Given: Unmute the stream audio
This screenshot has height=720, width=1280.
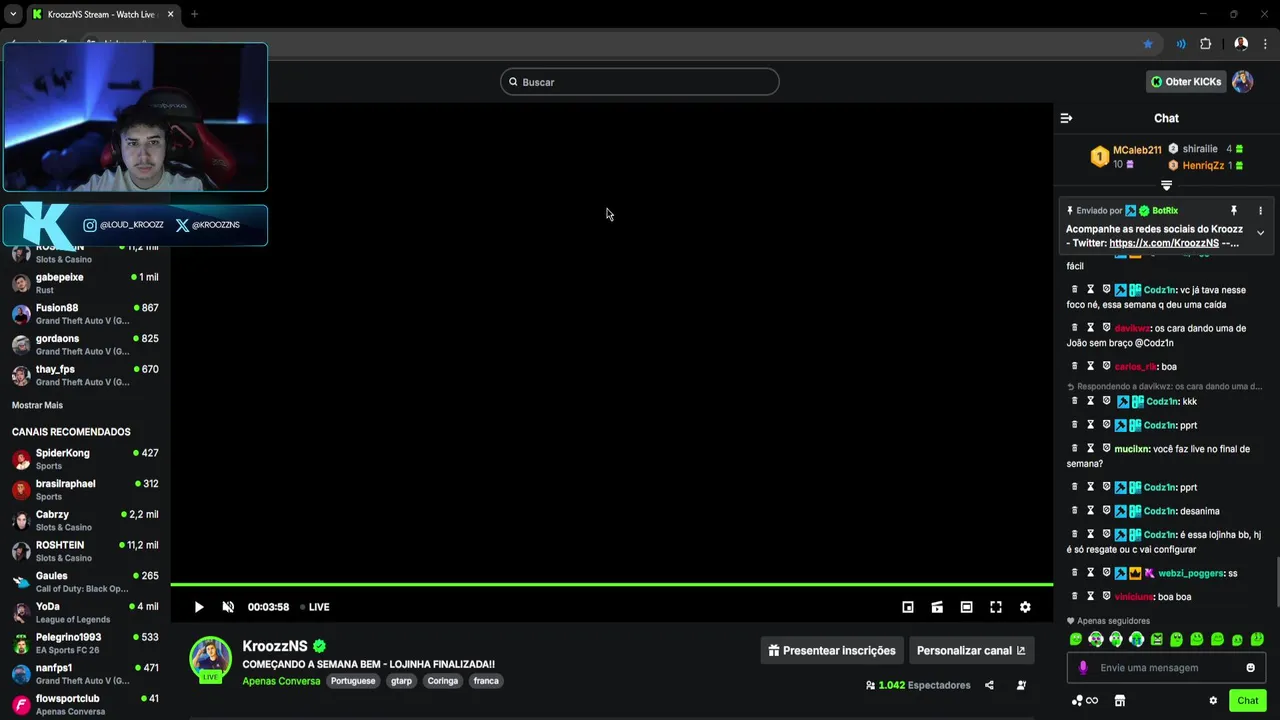Looking at the screenshot, I should point(228,607).
